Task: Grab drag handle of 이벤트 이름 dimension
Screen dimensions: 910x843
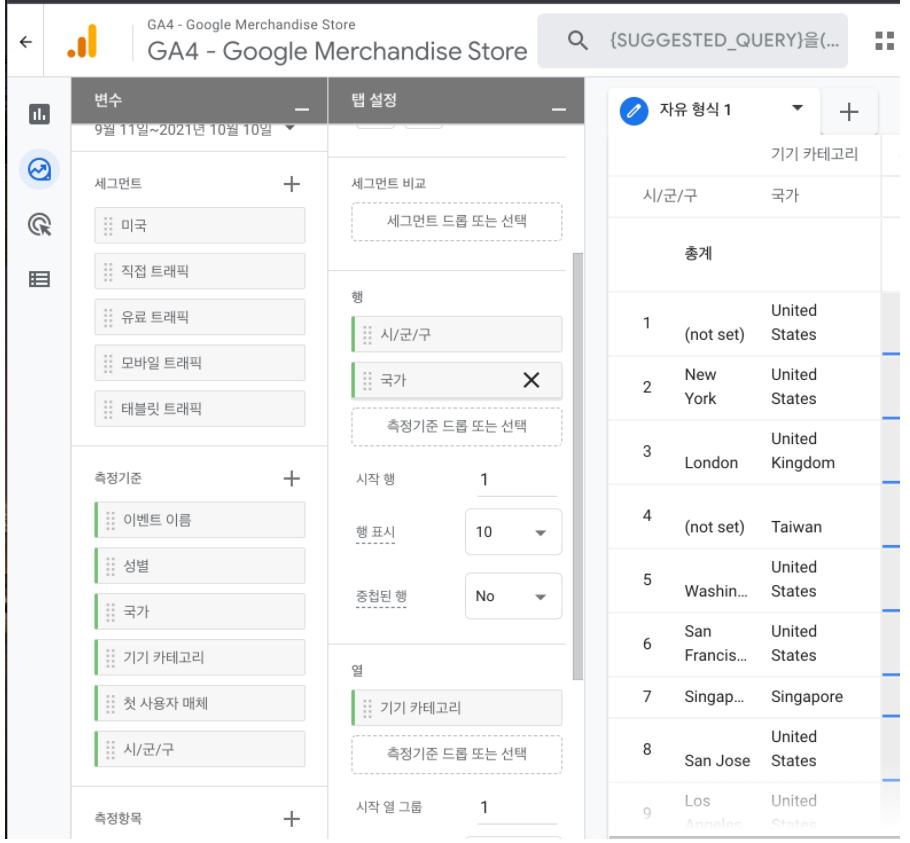Action: tap(110, 520)
